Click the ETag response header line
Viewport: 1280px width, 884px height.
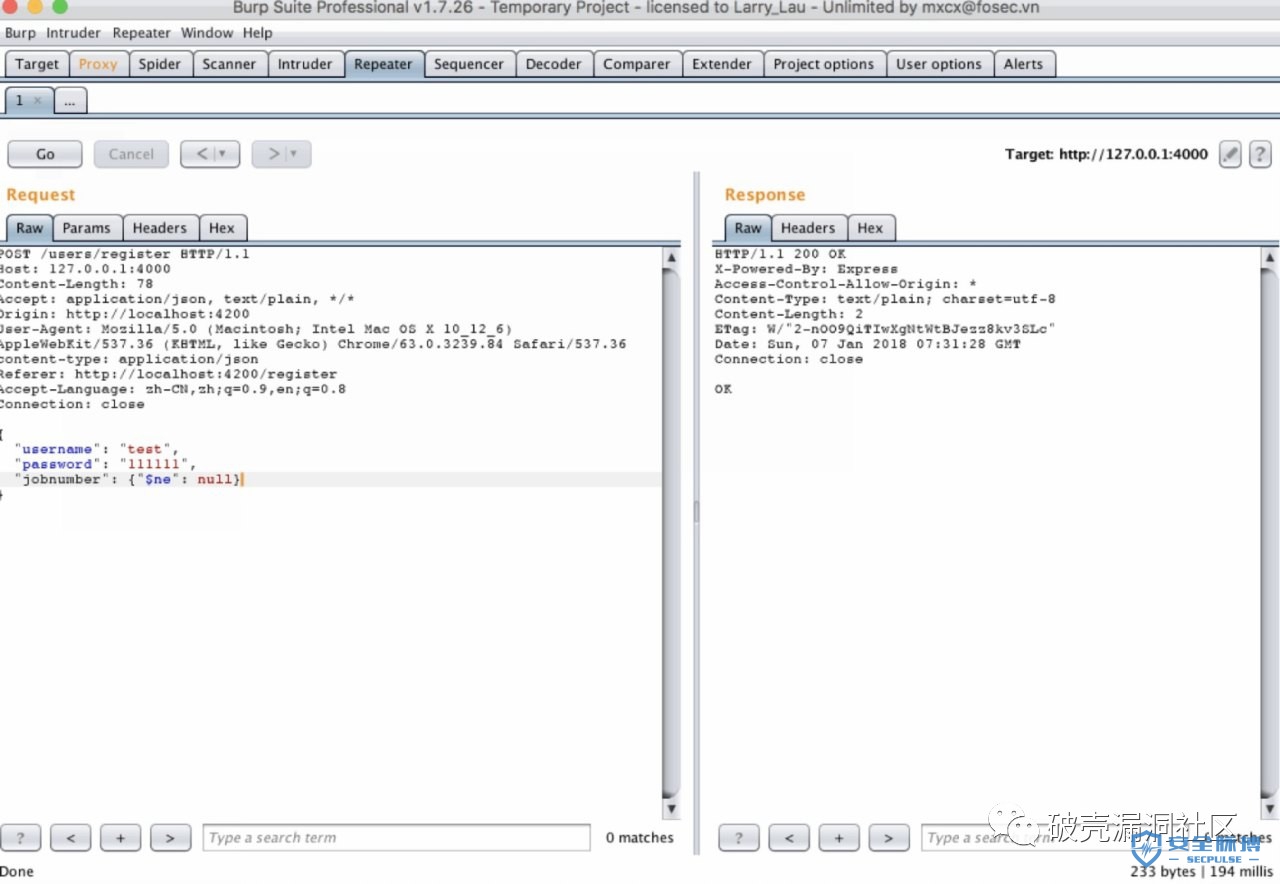click(x=885, y=329)
